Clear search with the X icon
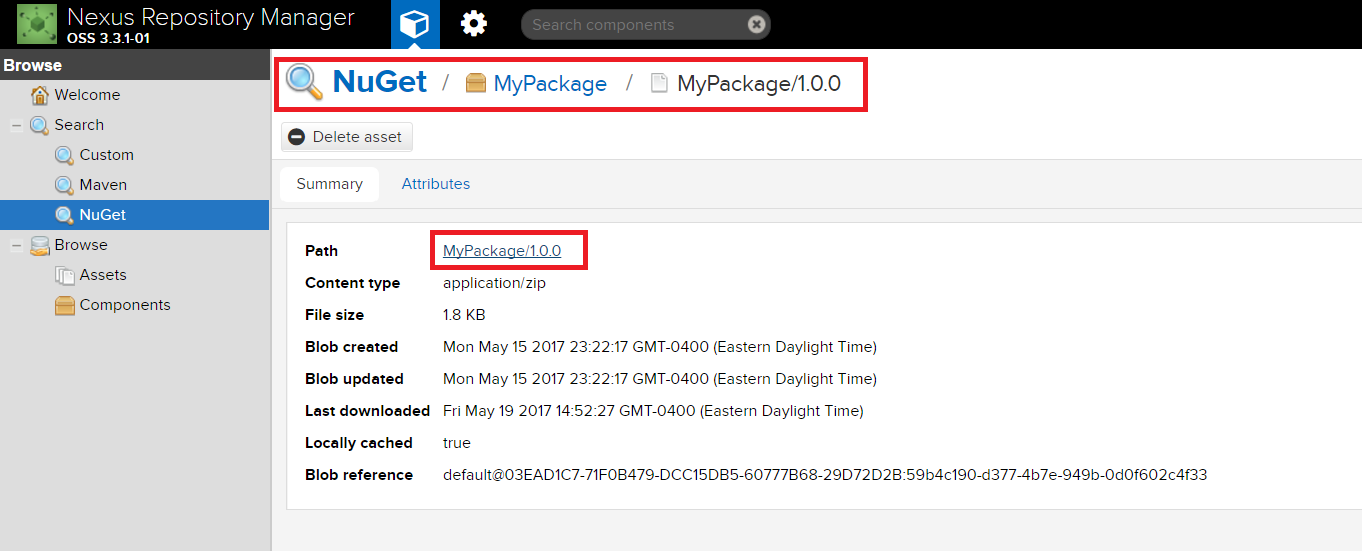Viewport: 1362px width, 551px height. [756, 24]
